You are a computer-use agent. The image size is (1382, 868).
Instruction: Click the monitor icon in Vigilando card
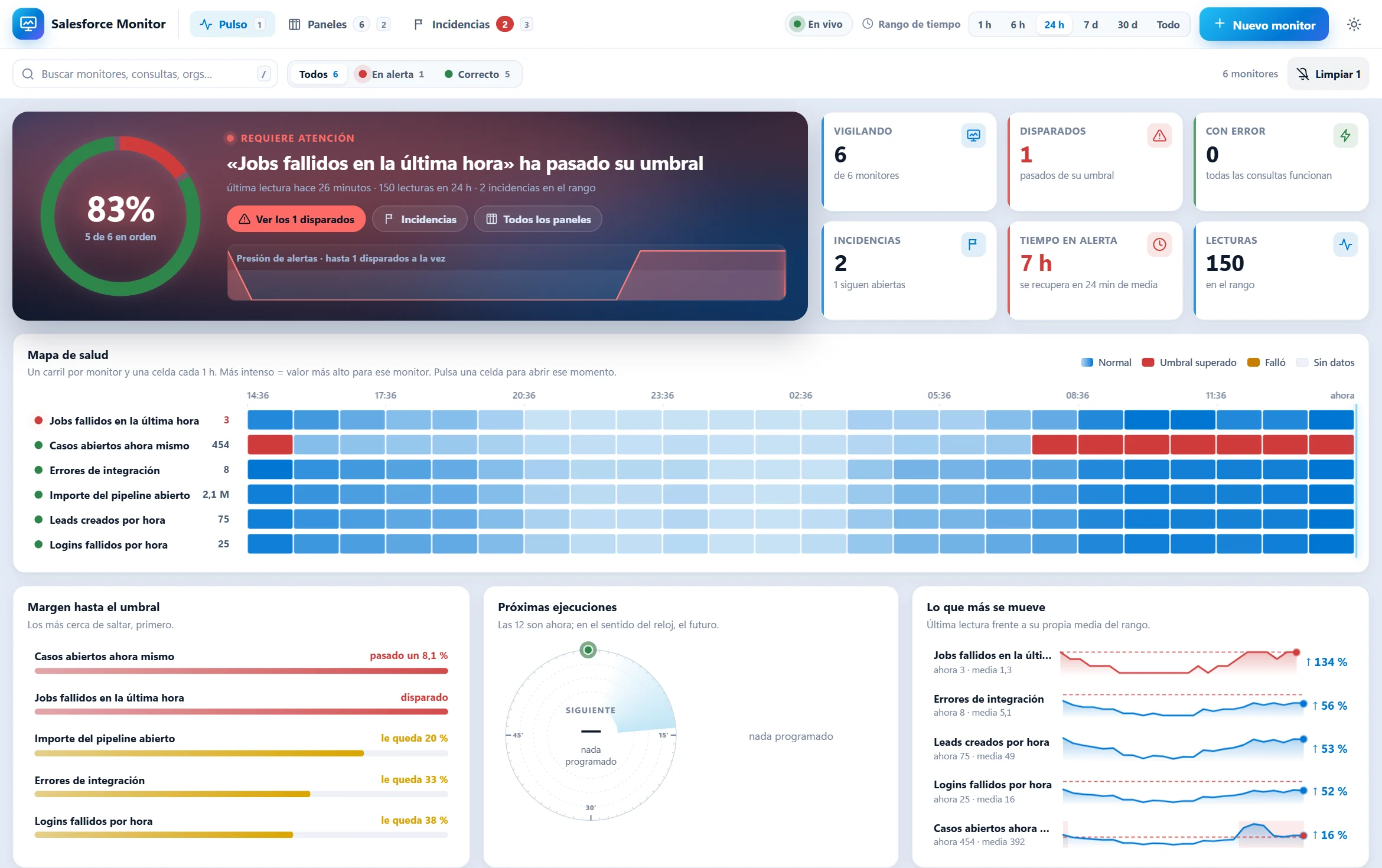click(x=973, y=135)
